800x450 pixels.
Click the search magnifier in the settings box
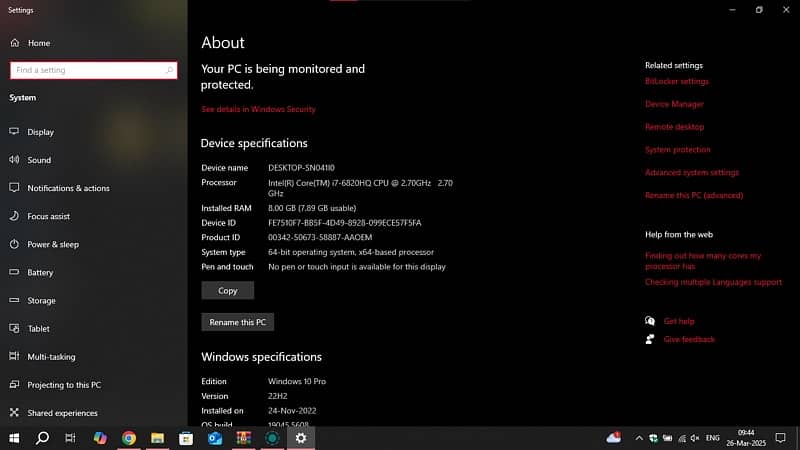pos(169,70)
